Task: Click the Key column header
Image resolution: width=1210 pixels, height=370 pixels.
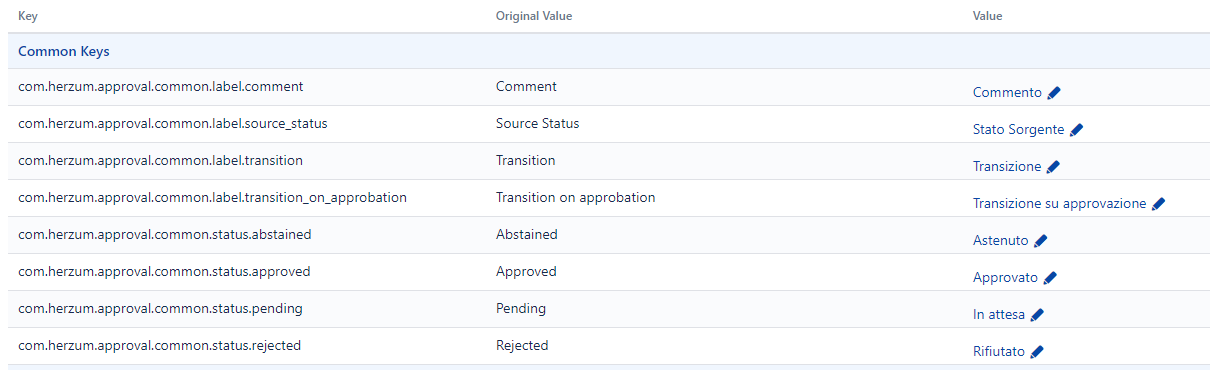Action: (x=28, y=17)
